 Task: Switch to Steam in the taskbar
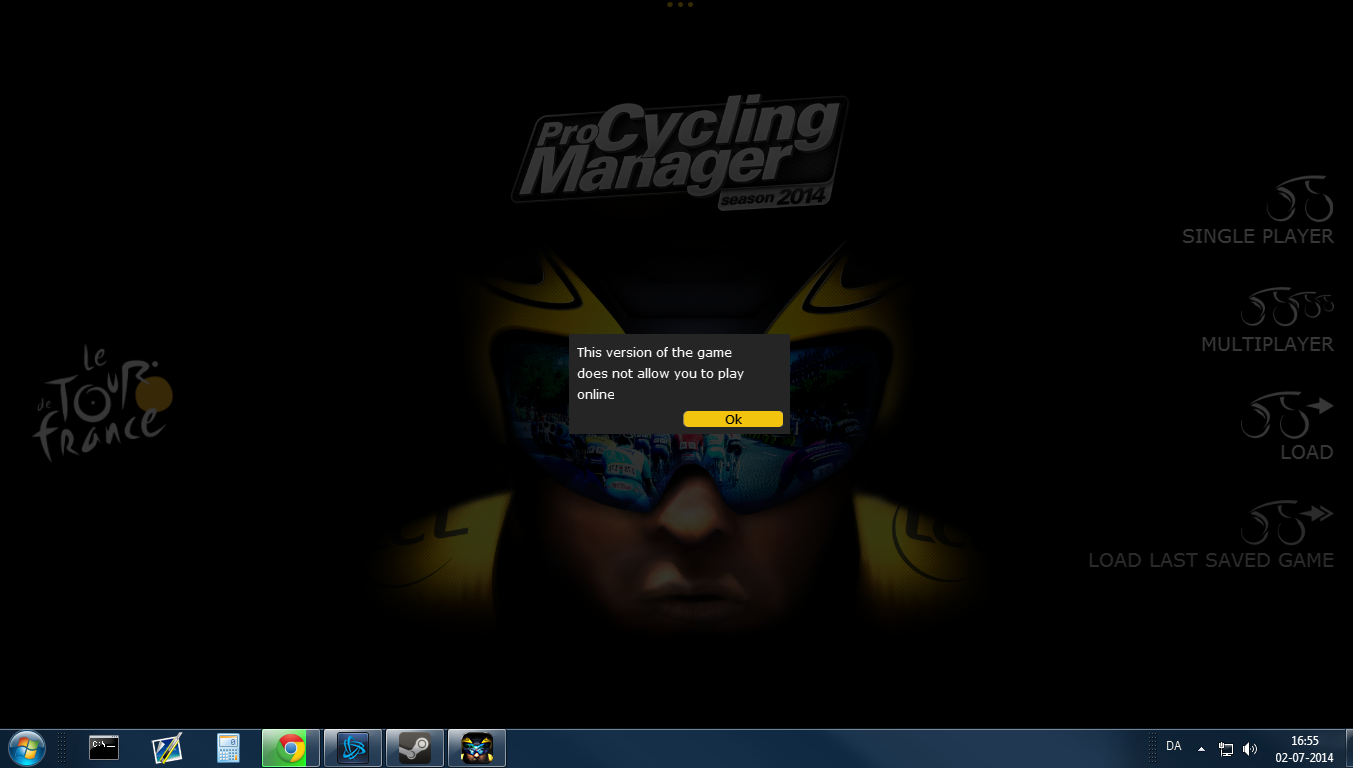click(x=415, y=747)
